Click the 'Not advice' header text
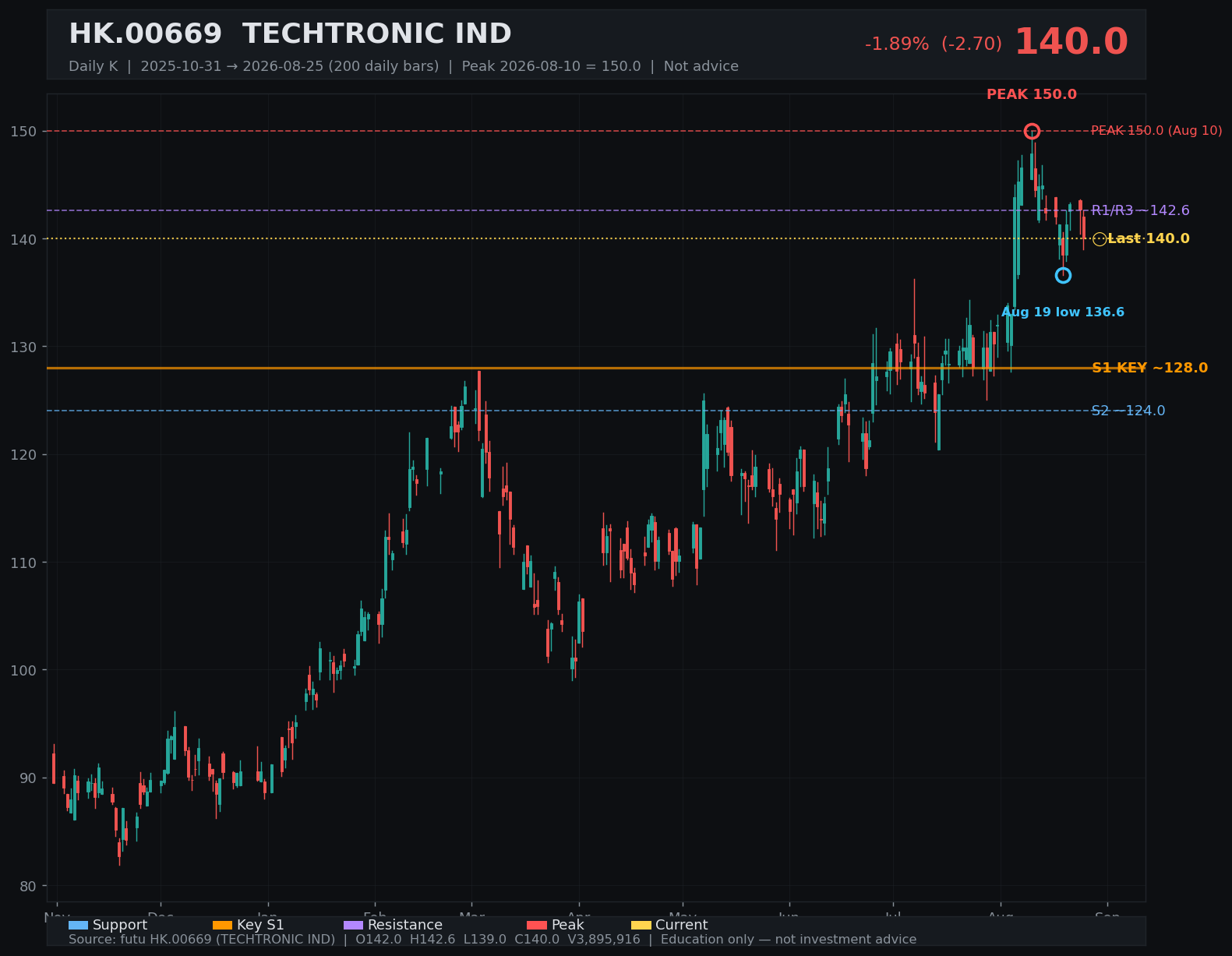 [x=701, y=66]
